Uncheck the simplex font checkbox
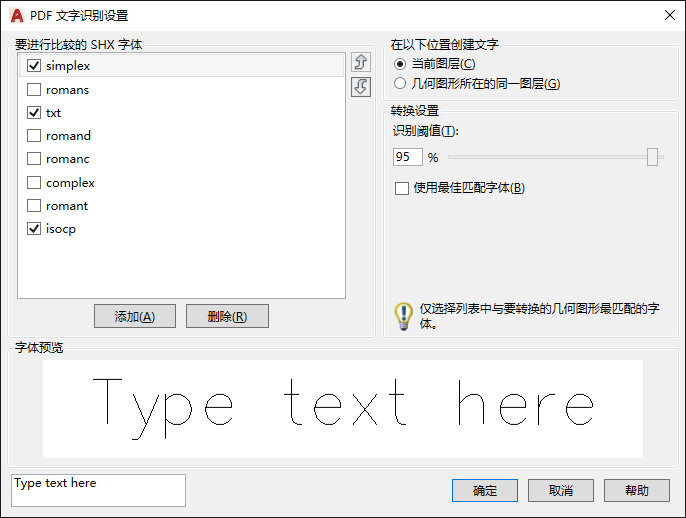The image size is (686, 518). coord(34,66)
